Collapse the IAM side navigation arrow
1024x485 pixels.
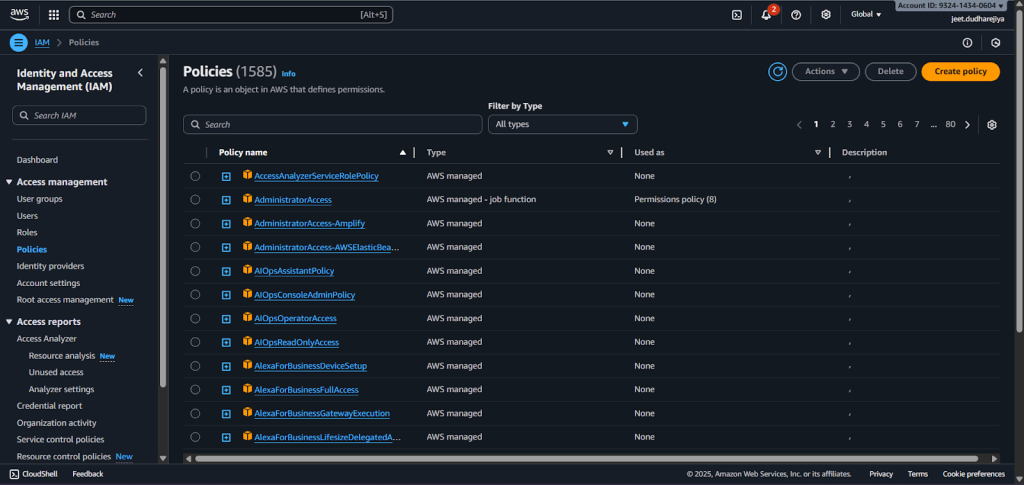point(140,72)
